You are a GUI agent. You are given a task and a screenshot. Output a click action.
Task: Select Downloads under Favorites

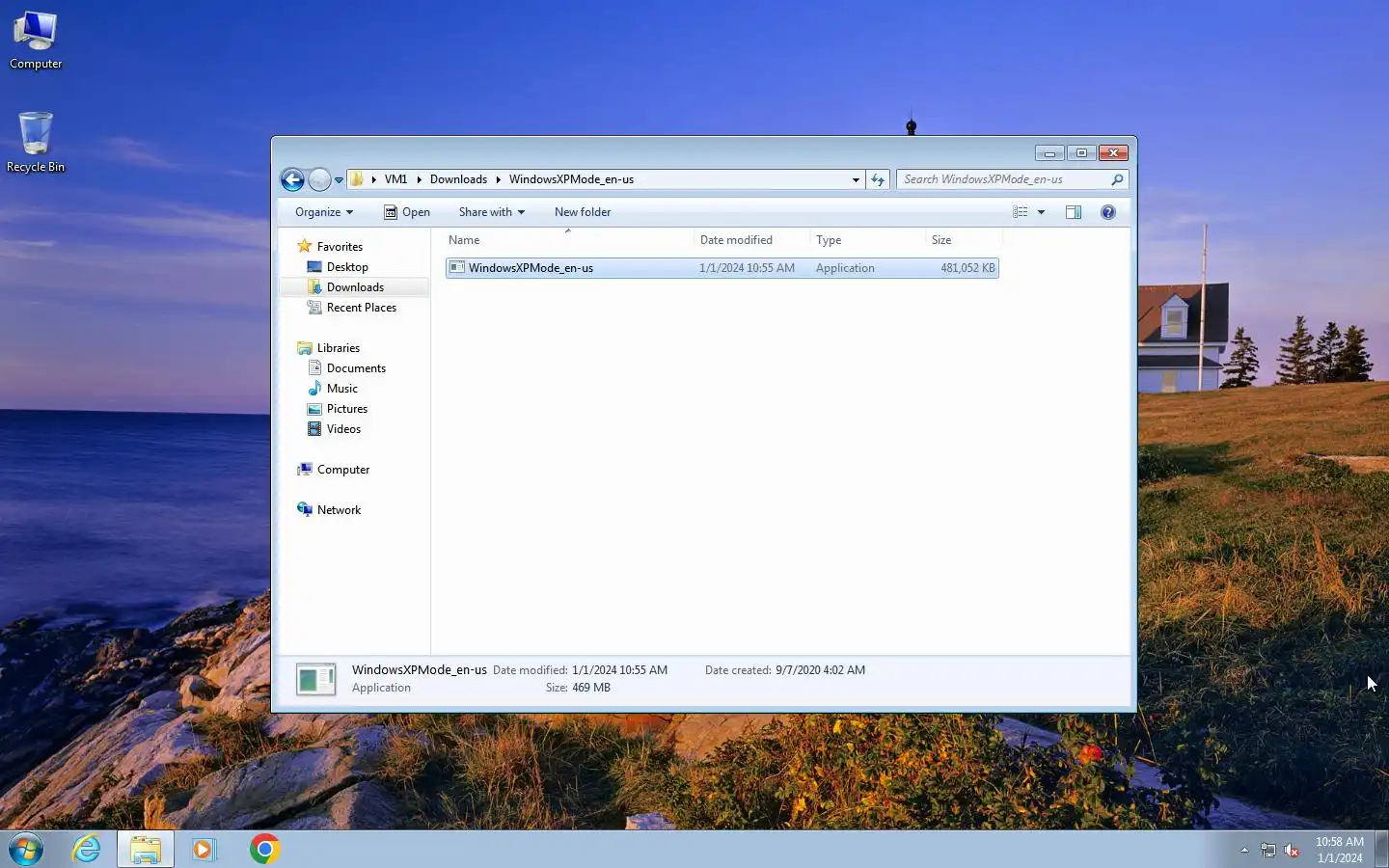pos(355,287)
